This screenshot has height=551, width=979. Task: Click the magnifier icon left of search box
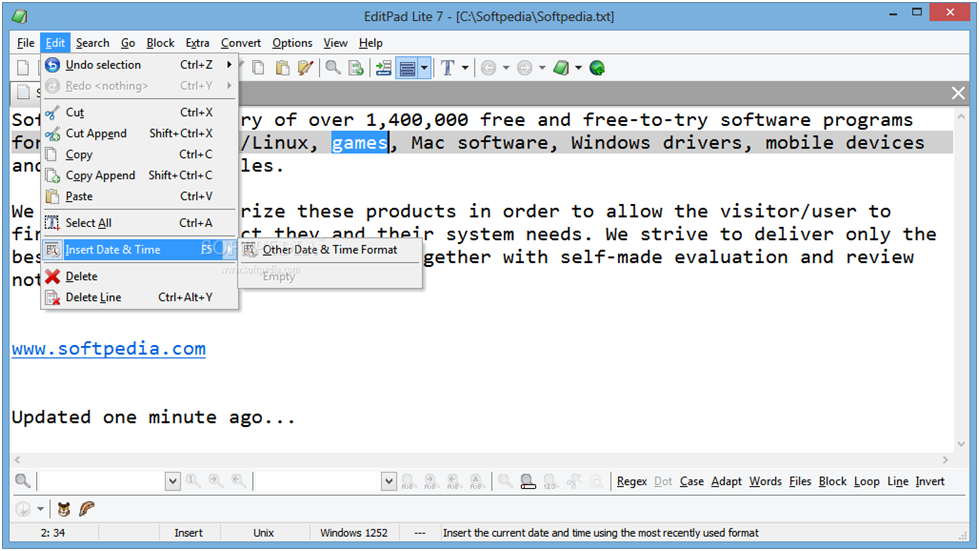[x=22, y=480]
